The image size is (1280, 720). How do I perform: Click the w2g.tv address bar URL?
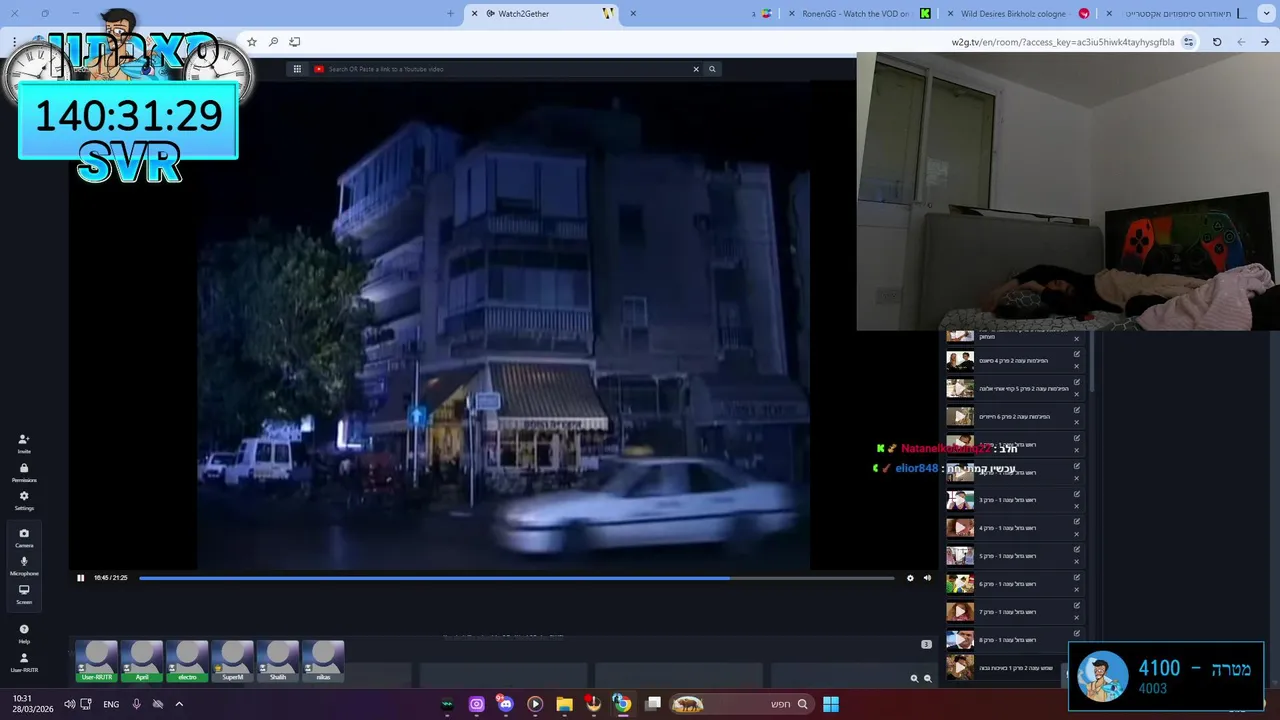(x=1063, y=42)
